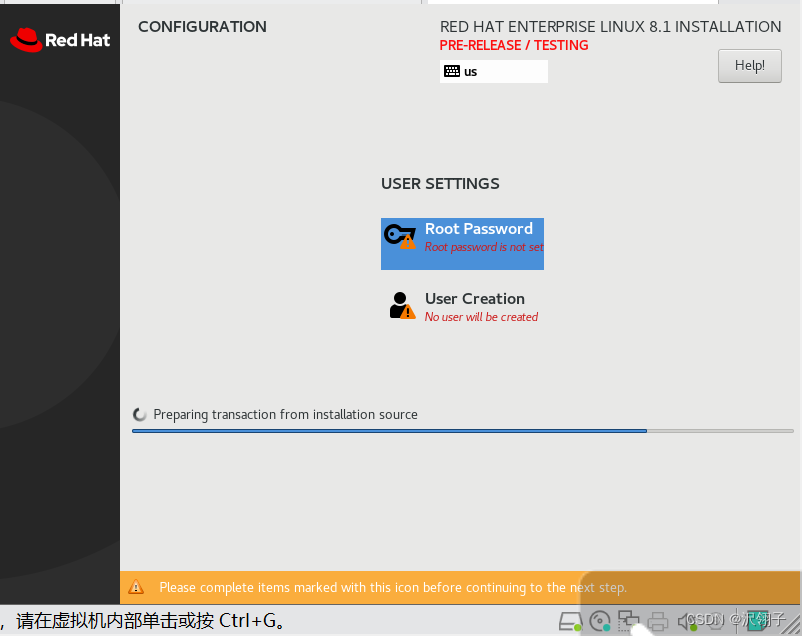The width and height of the screenshot is (802, 637).
Task: Click the VMware sound card status icon
Action: click(x=687, y=621)
